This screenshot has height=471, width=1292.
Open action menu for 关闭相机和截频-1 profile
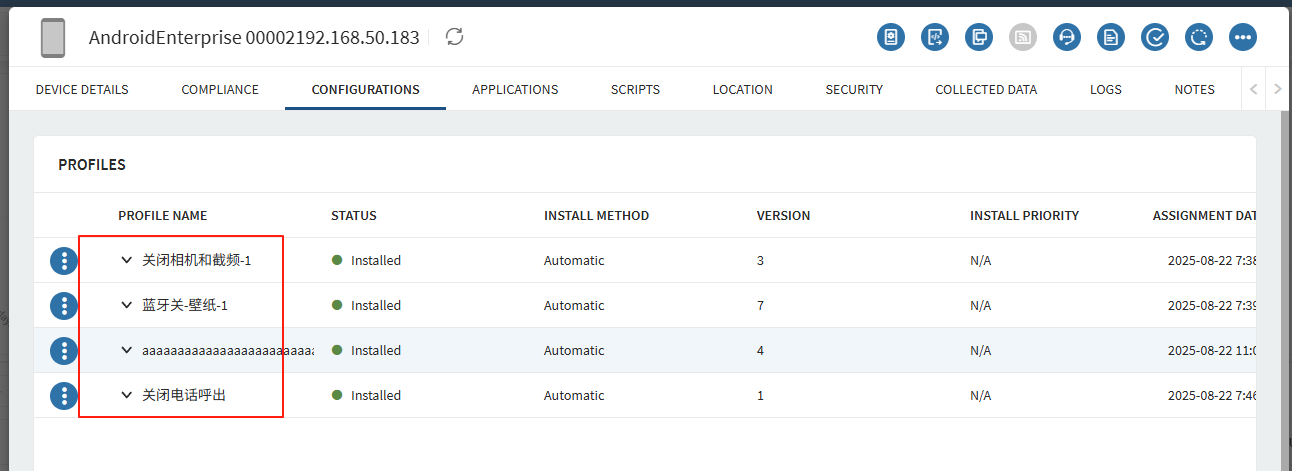(64, 260)
